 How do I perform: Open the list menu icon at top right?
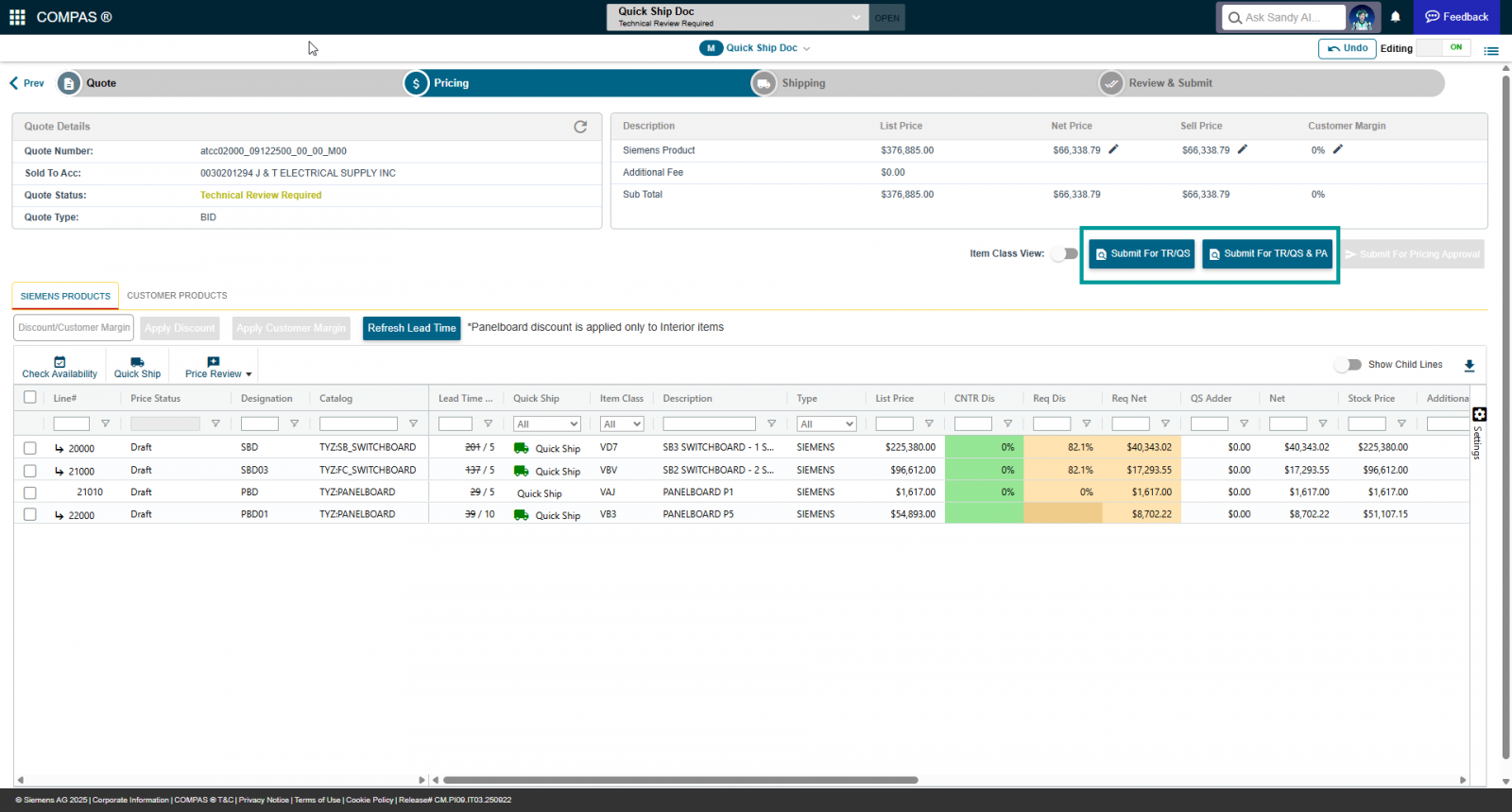(1491, 50)
